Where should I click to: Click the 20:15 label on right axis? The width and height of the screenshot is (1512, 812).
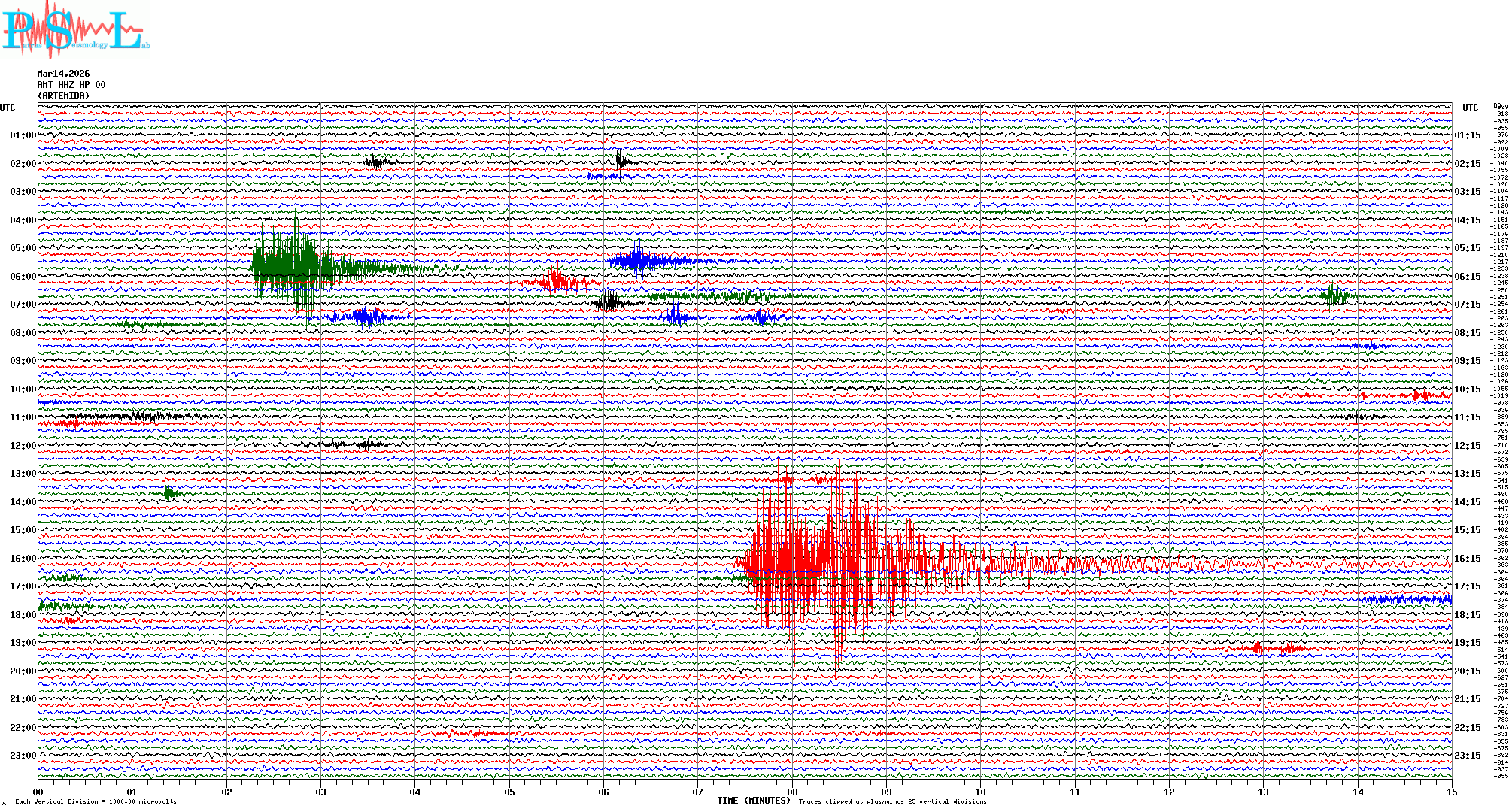point(1467,671)
